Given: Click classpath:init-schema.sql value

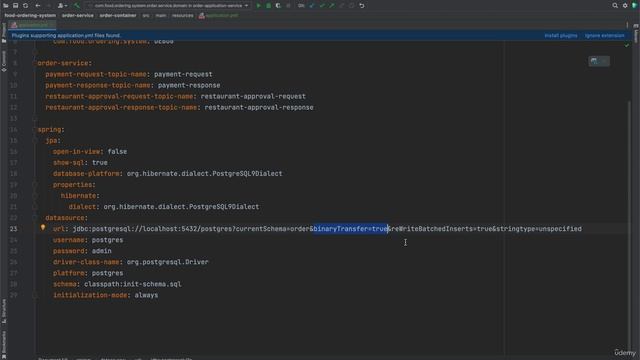Looking at the screenshot, I should 133,284.
